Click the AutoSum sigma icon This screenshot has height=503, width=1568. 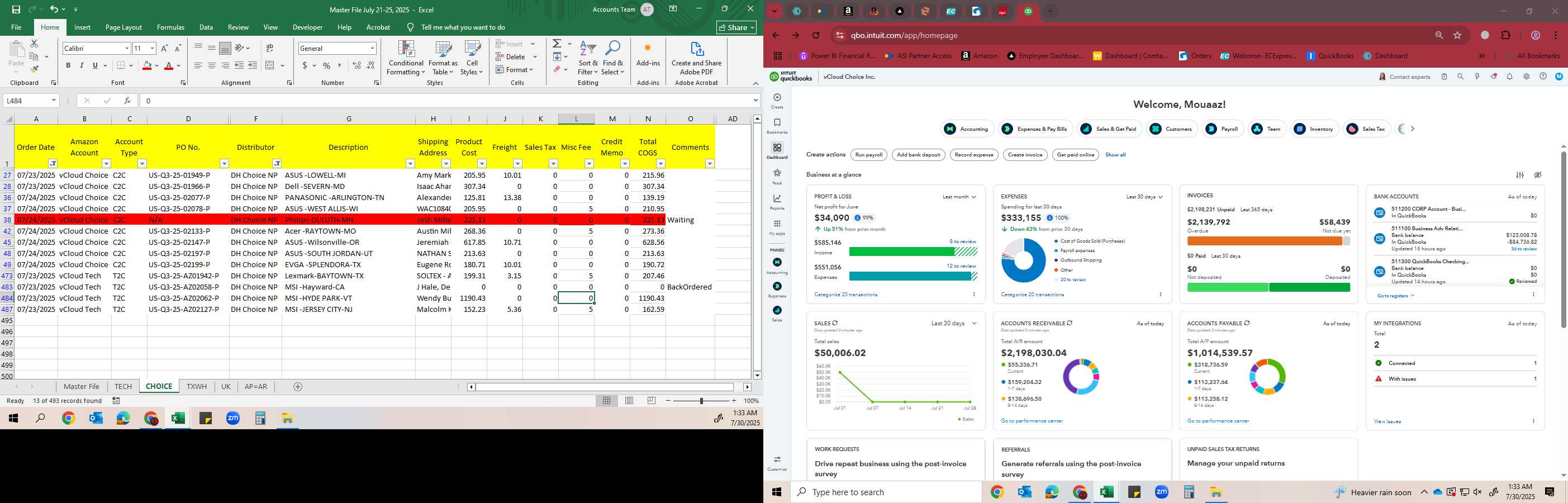coord(557,44)
